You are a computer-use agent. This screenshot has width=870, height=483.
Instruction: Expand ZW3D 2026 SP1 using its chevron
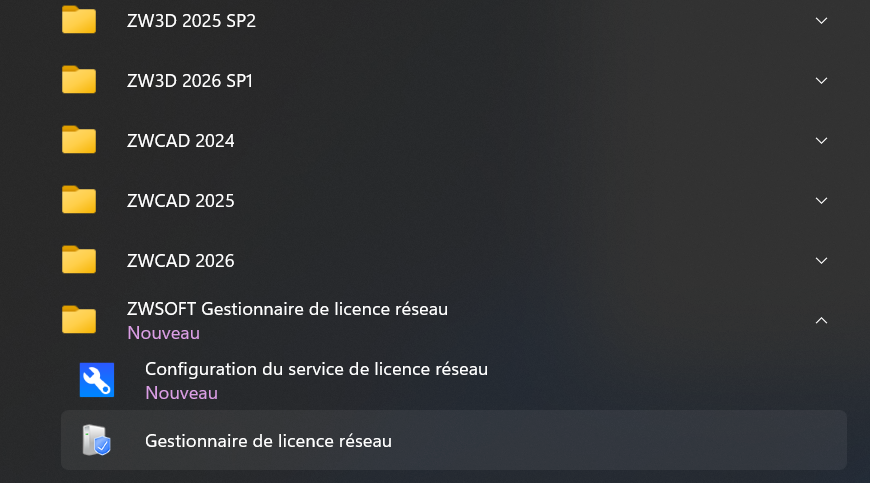tap(822, 80)
